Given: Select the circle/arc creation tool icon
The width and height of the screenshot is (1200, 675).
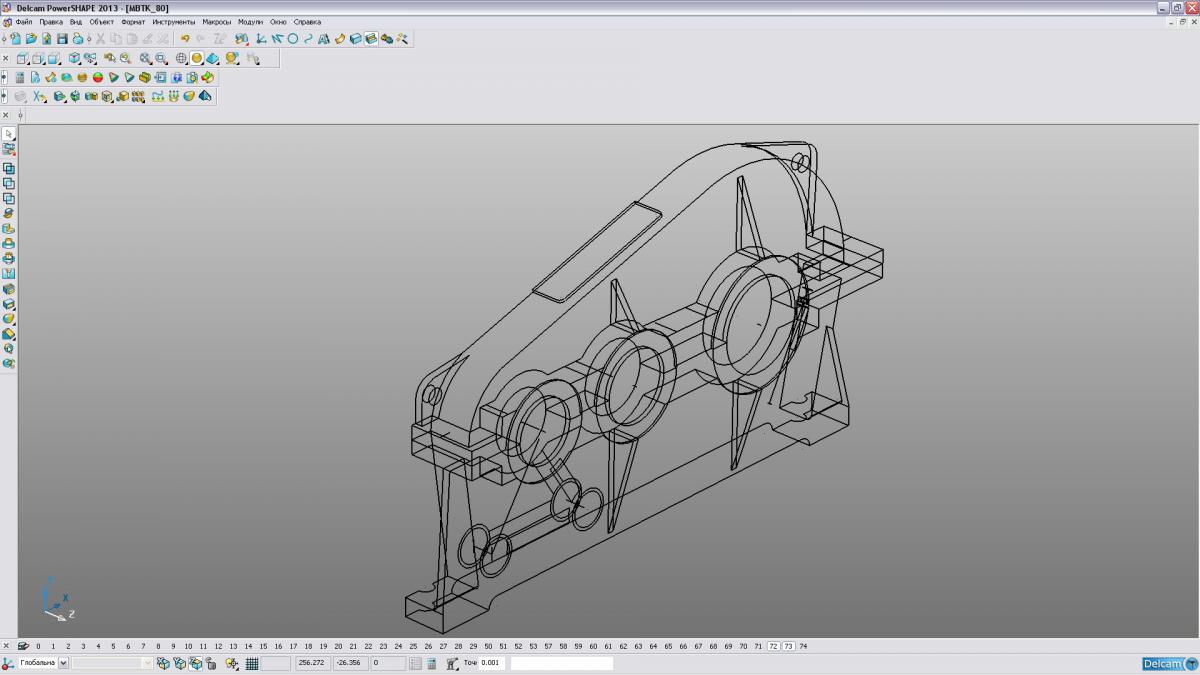Looking at the screenshot, I should point(293,39).
